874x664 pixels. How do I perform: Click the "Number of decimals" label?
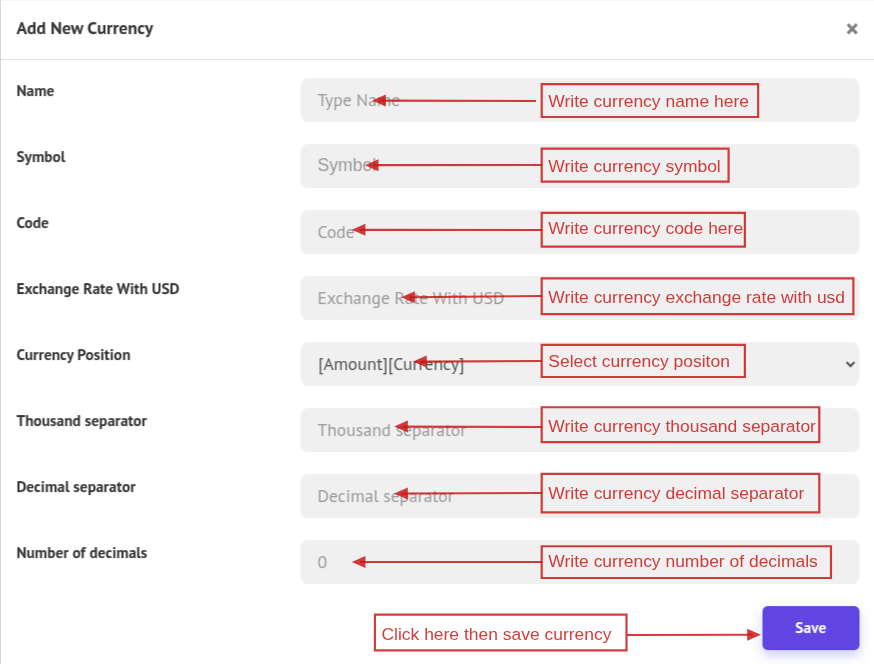(x=82, y=553)
